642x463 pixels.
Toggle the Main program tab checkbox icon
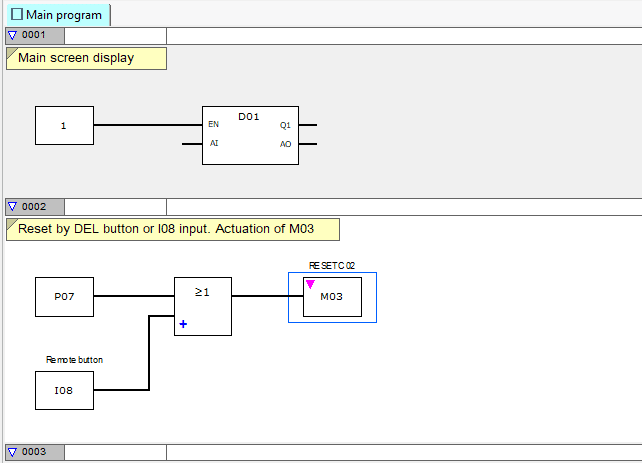coord(17,14)
